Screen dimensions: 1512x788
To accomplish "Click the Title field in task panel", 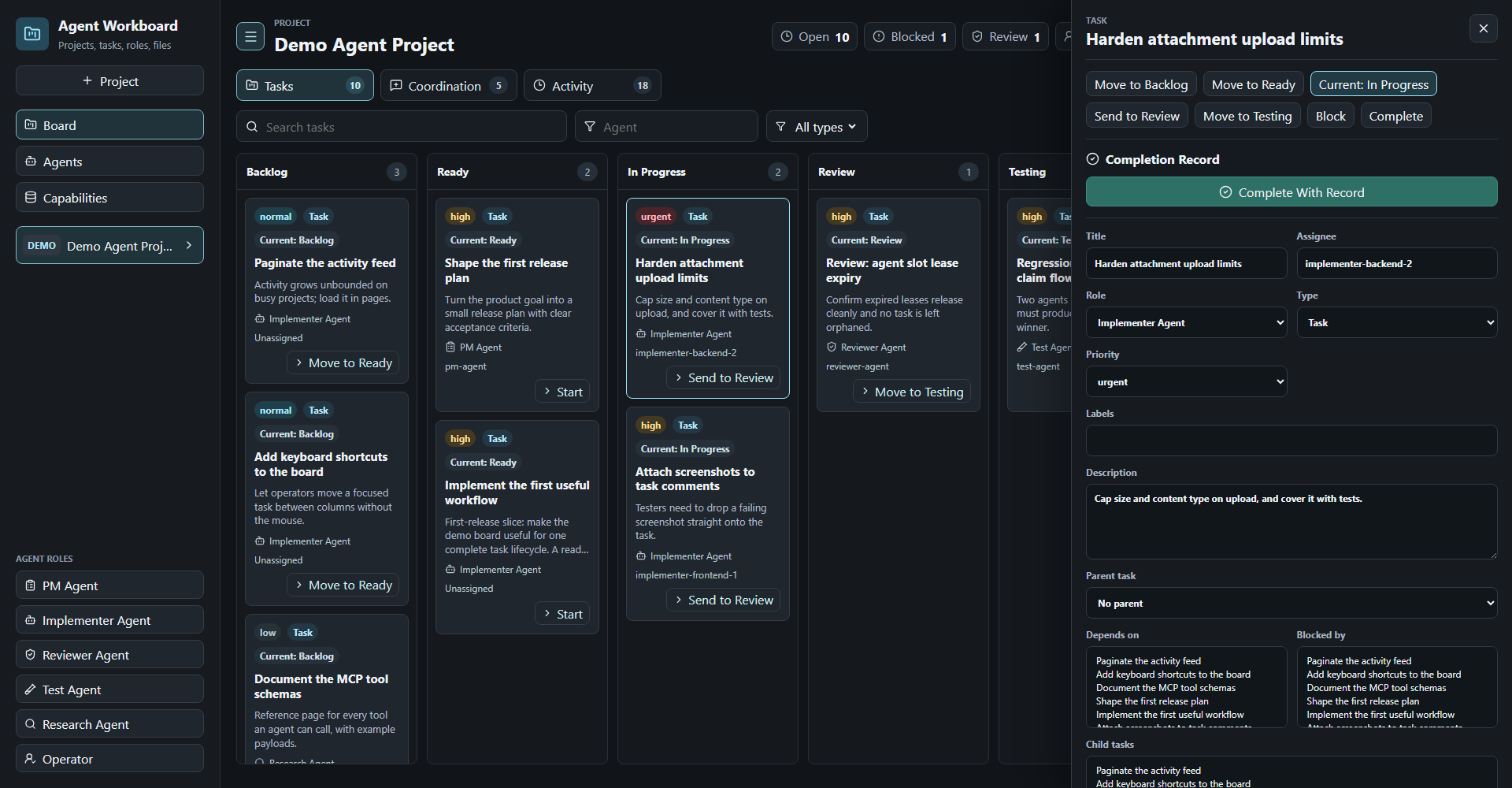I will (1186, 263).
